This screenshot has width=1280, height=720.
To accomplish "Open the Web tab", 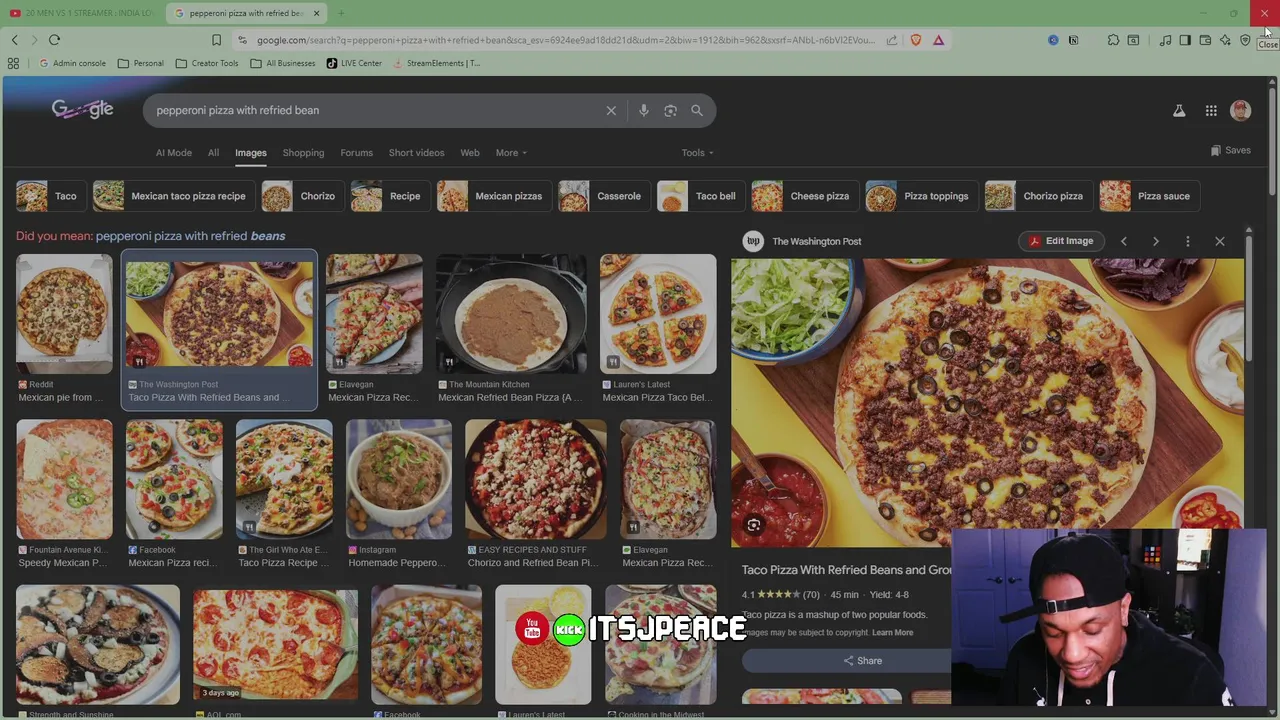I will tap(470, 153).
